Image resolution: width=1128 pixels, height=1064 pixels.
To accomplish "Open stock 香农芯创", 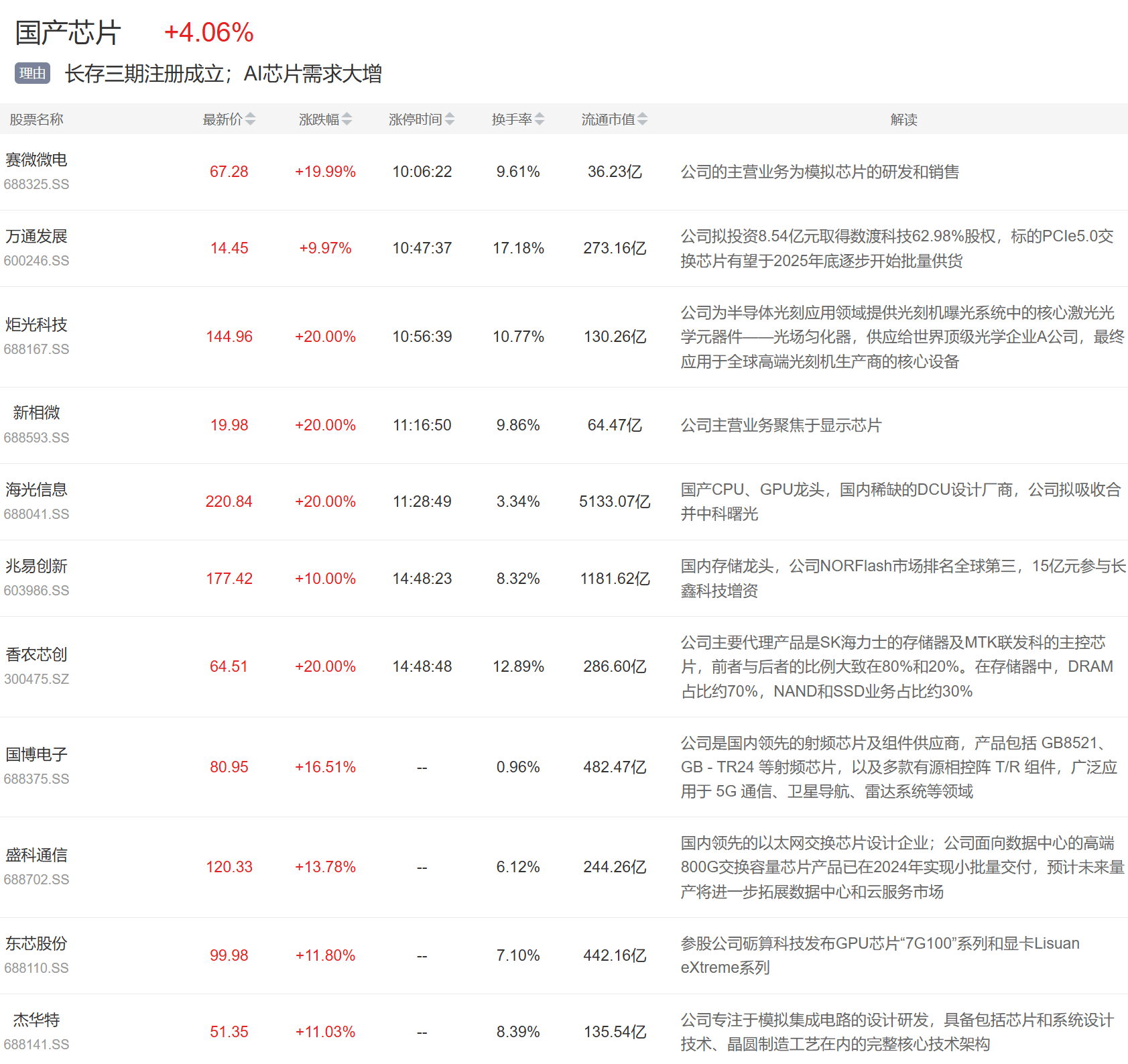I will (36, 654).
